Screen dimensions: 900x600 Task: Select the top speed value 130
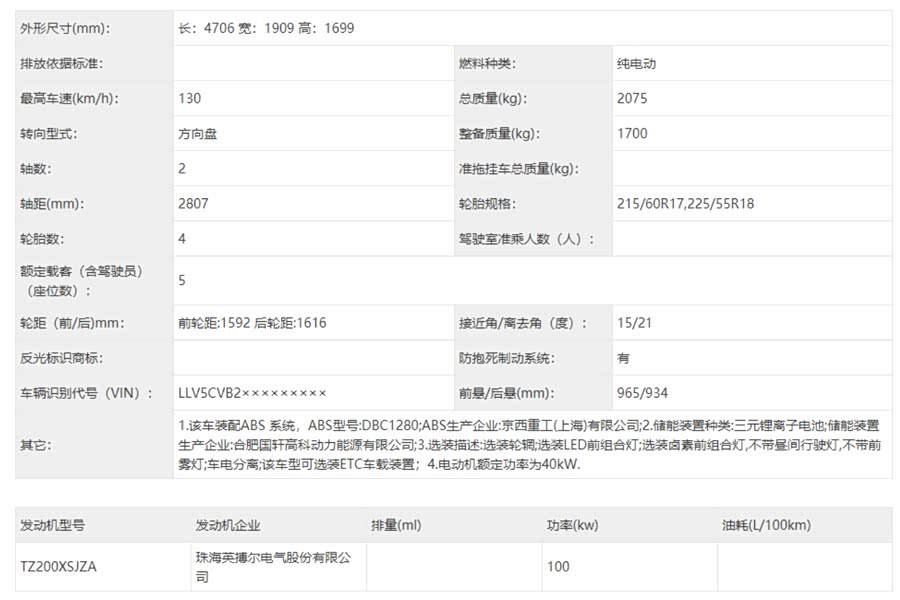pyautogui.click(x=190, y=98)
